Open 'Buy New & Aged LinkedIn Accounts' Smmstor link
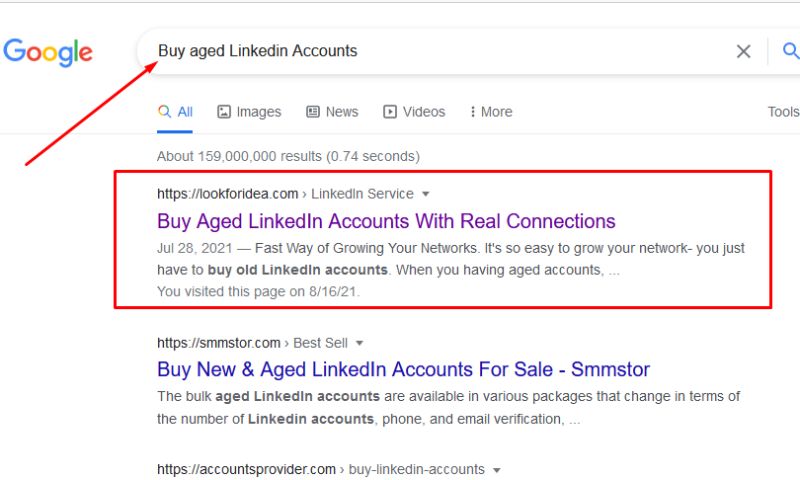 (x=403, y=370)
